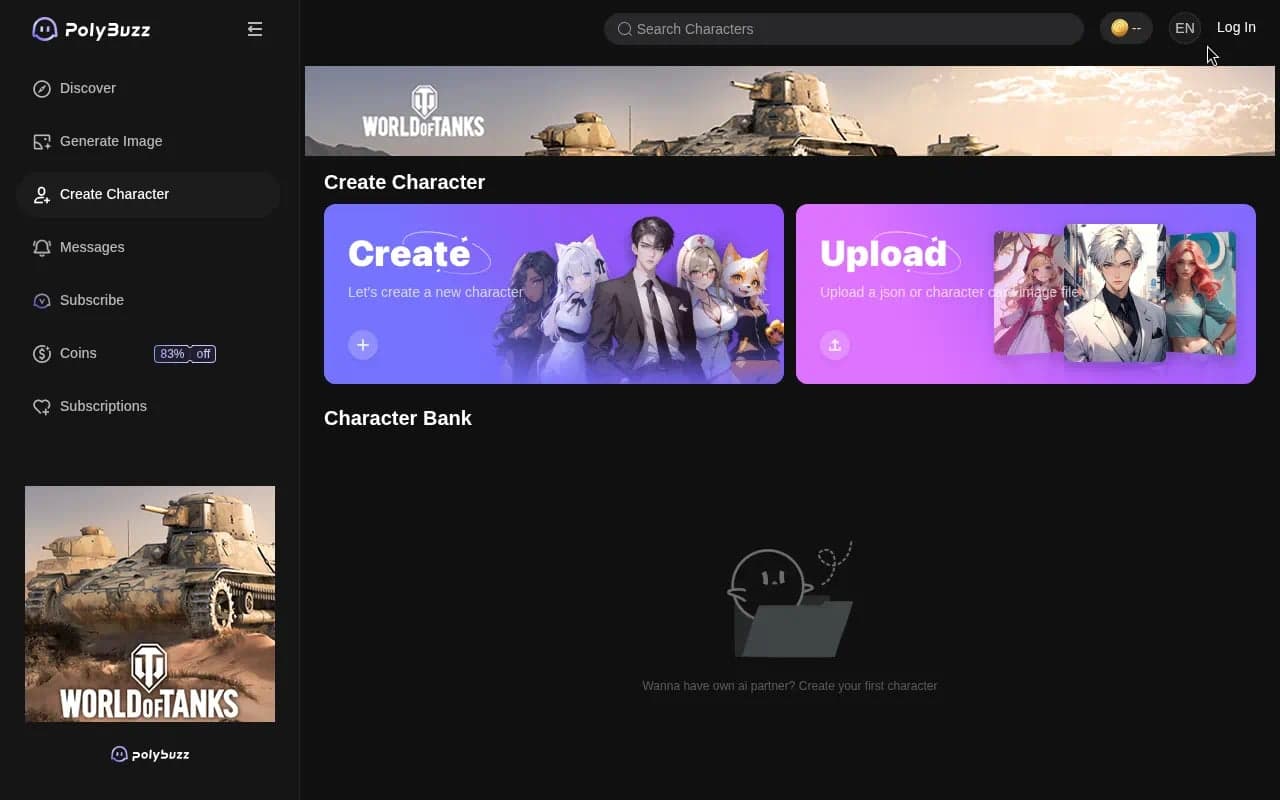
Task: Click the gold coin balance icon
Action: [1120, 28]
